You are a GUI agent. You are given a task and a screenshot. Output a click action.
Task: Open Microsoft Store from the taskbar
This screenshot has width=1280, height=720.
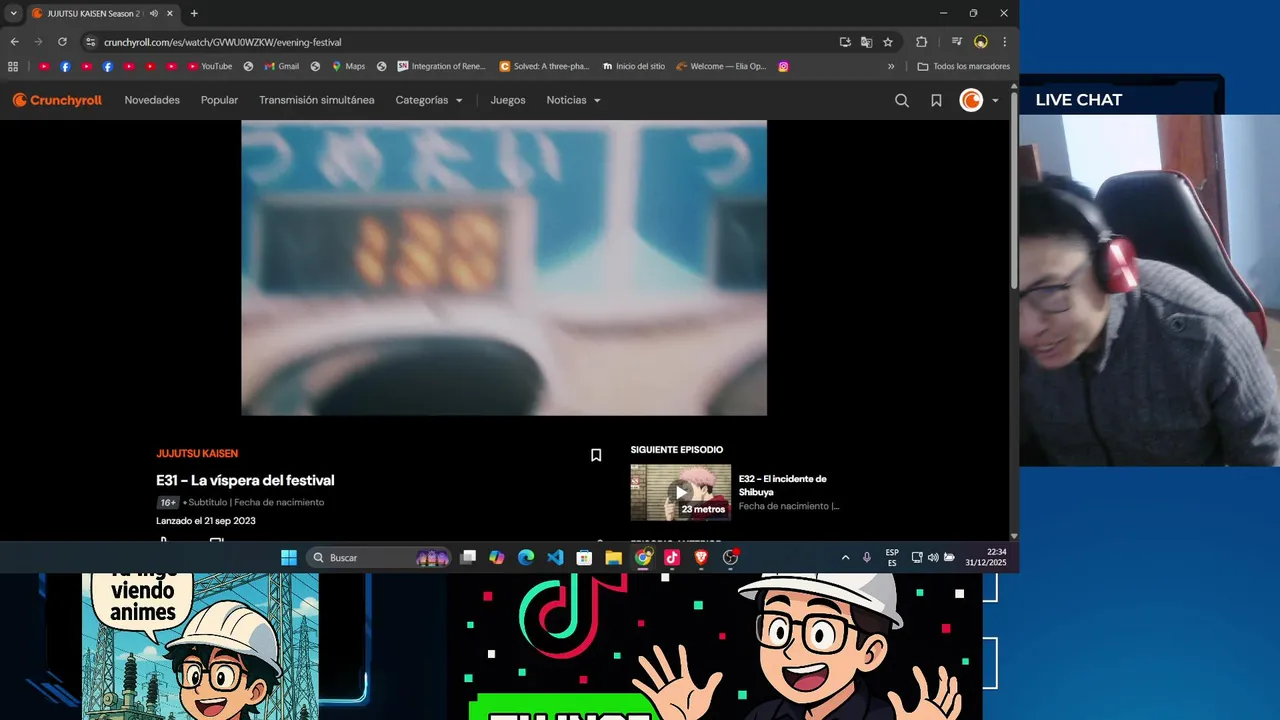pos(584,557)
